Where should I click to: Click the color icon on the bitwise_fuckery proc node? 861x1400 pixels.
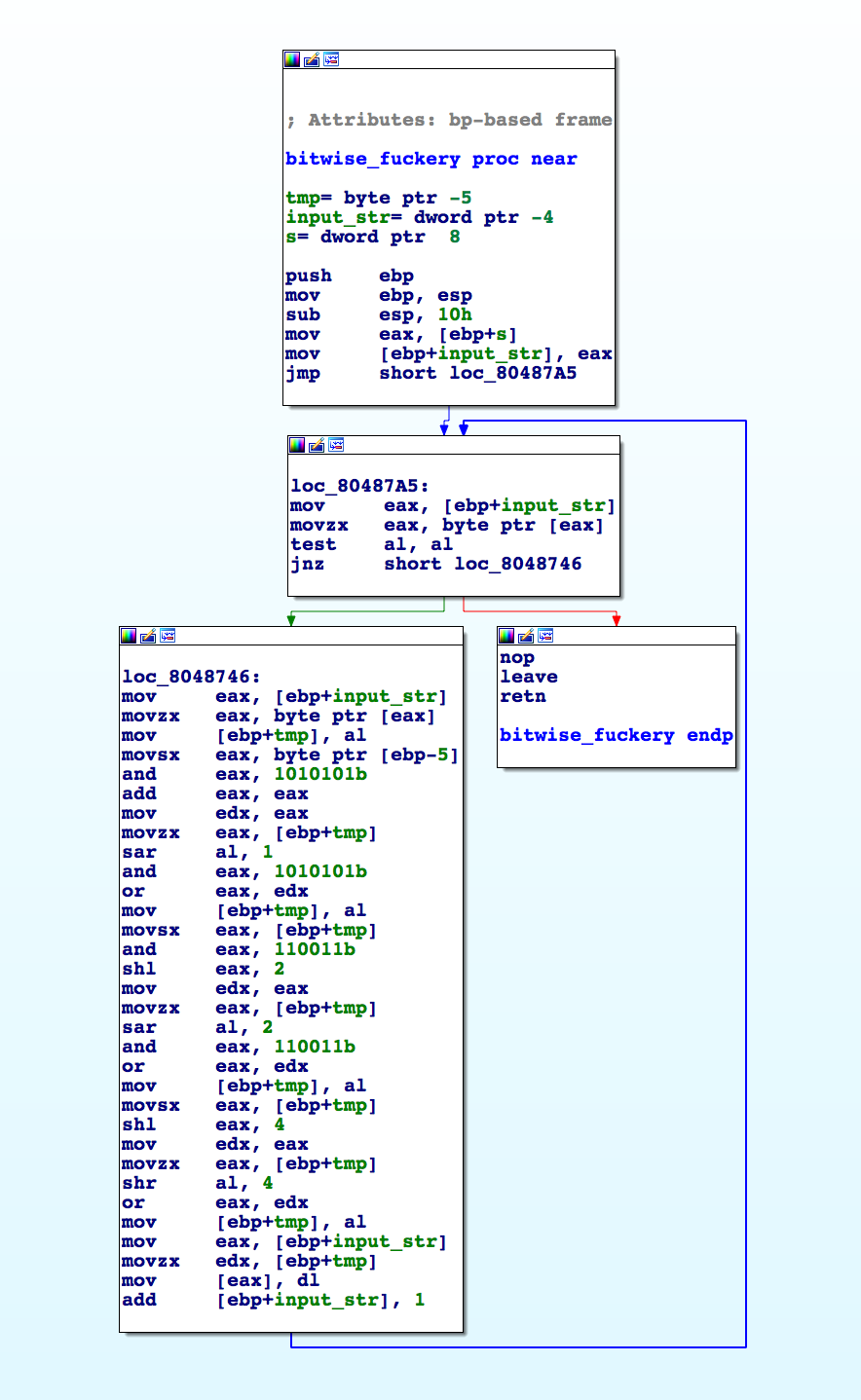pyautogui.click(x=292, y=59)
